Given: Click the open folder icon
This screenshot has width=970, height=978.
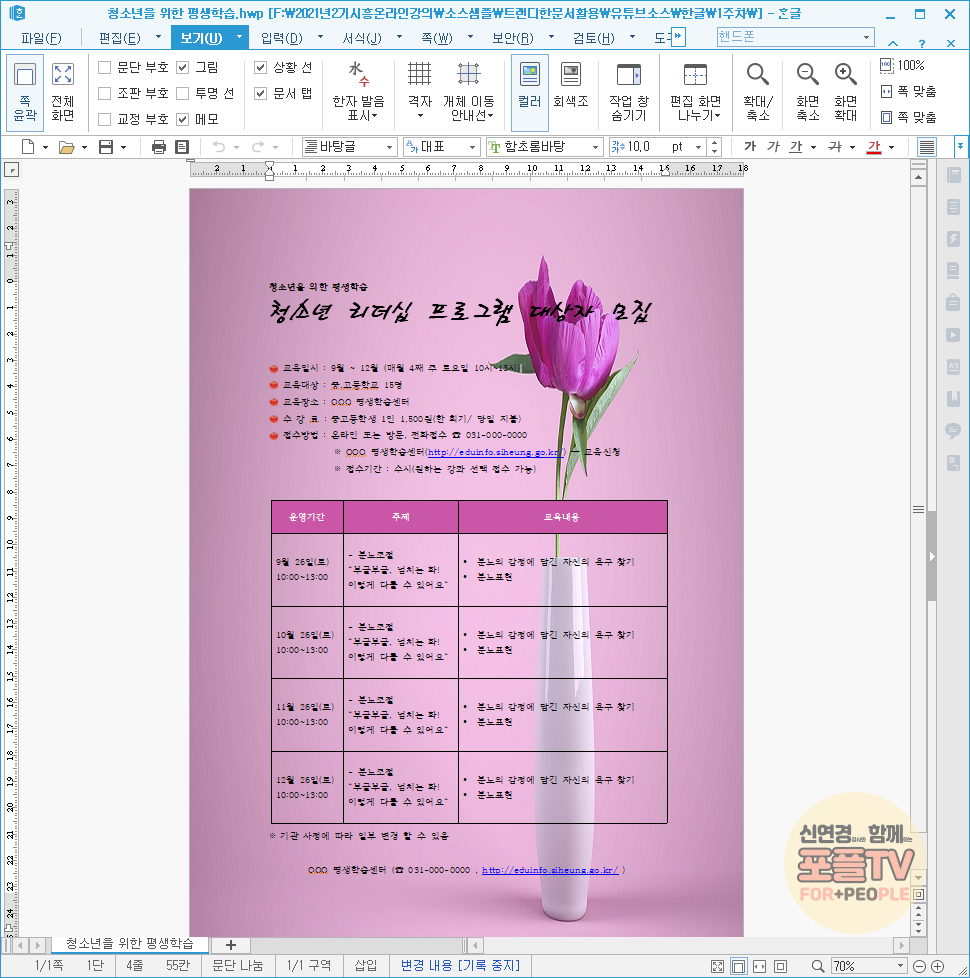Looking at the screenshot, I should click(66, 147).
